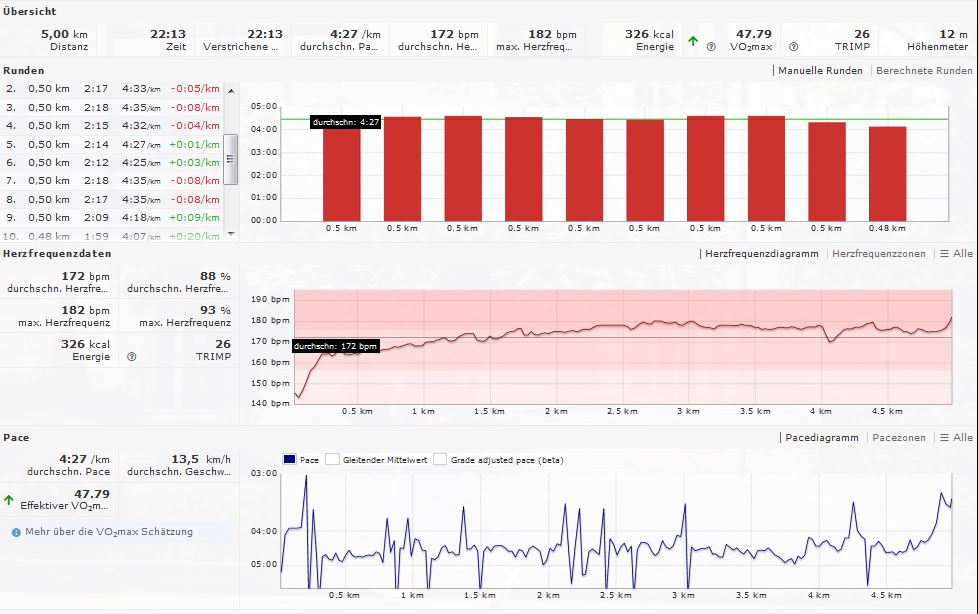978x614 pixels.
Task: Select the Manuelle Runden tab
Action: tap(820, 71)
